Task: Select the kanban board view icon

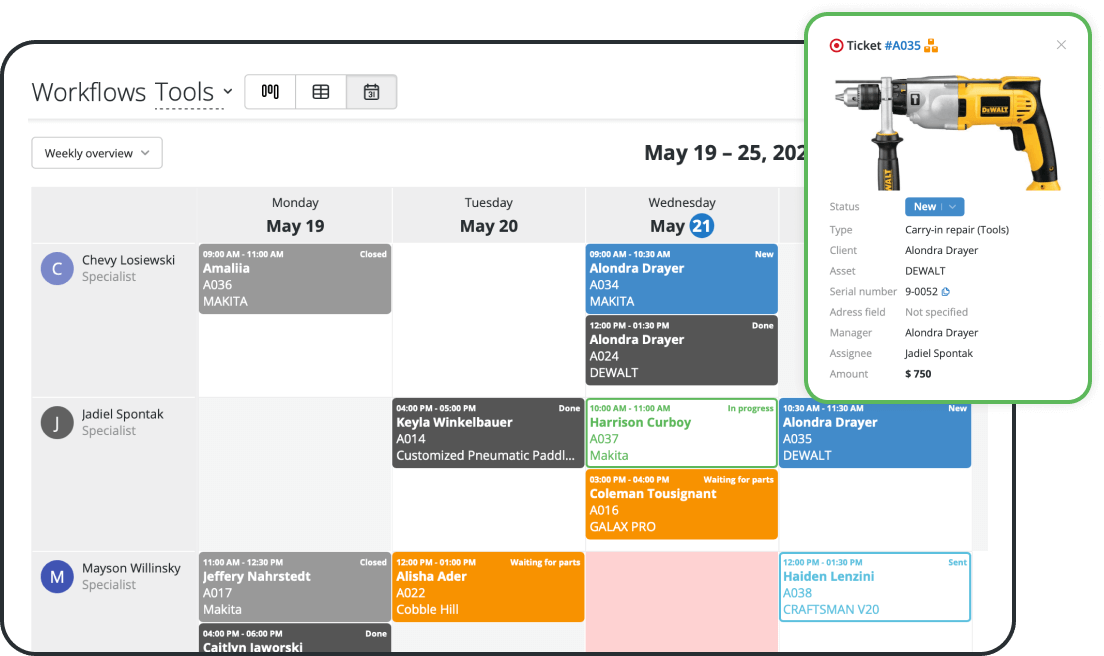Action: (270, 91)
